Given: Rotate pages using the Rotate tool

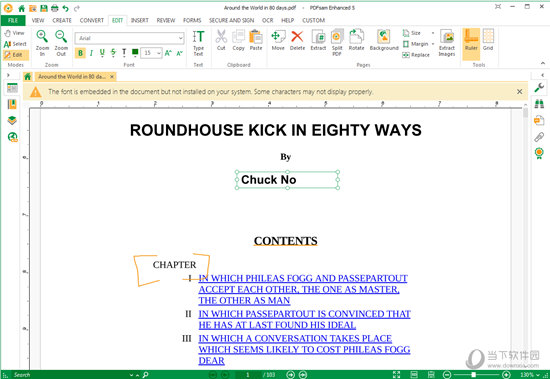Looking at the screenshot, I should pos(356,40).
